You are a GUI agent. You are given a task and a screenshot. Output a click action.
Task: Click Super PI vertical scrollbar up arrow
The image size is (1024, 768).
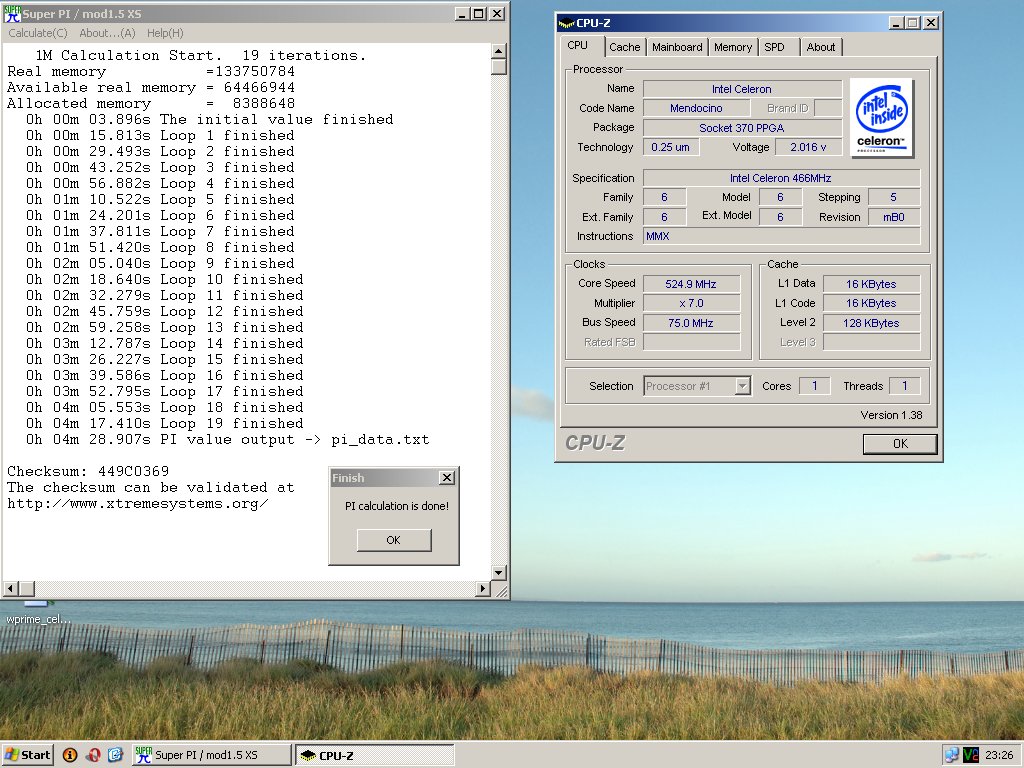(x=499, y=51)
